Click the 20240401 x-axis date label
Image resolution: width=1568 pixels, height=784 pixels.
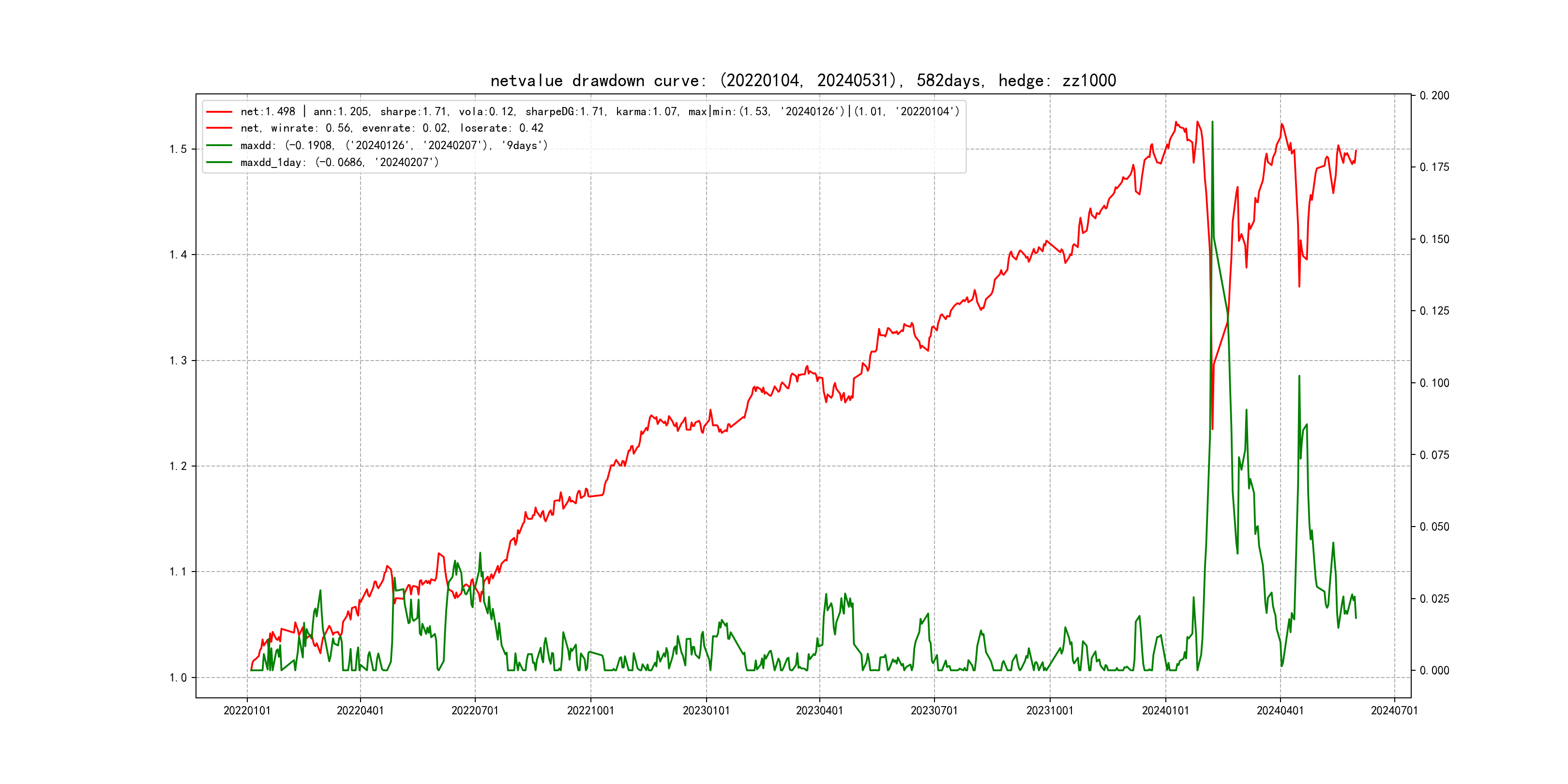[1280, 711]
